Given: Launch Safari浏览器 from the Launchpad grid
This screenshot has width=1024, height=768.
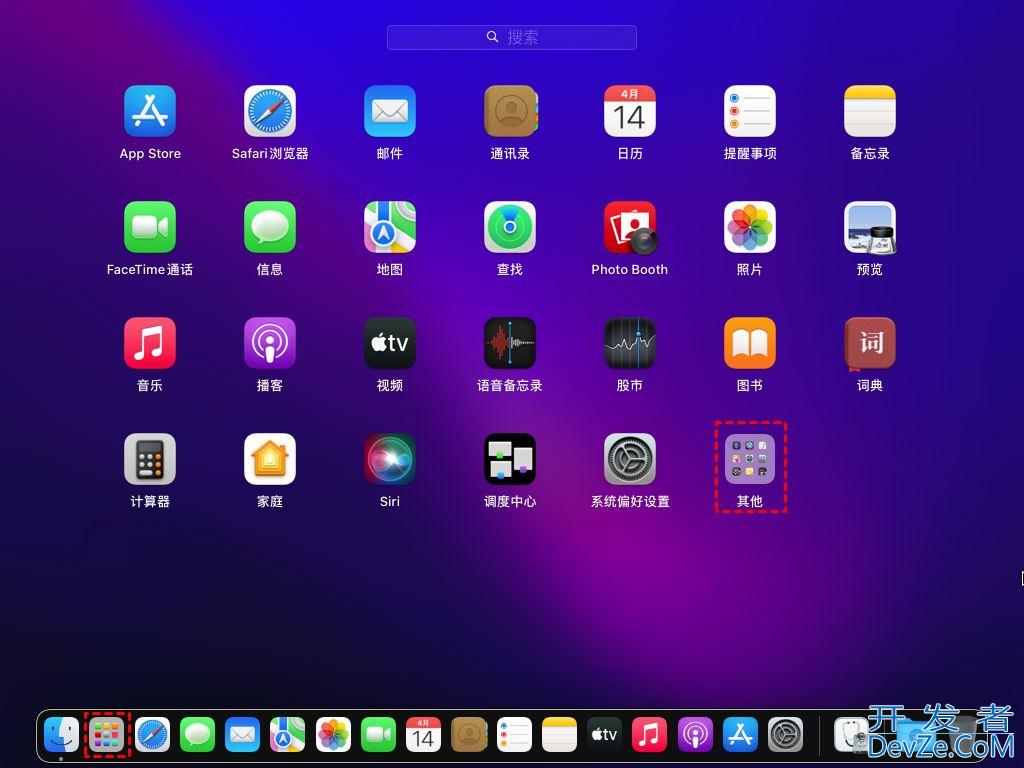Looking at the screenshot, I should coord(270,111).
